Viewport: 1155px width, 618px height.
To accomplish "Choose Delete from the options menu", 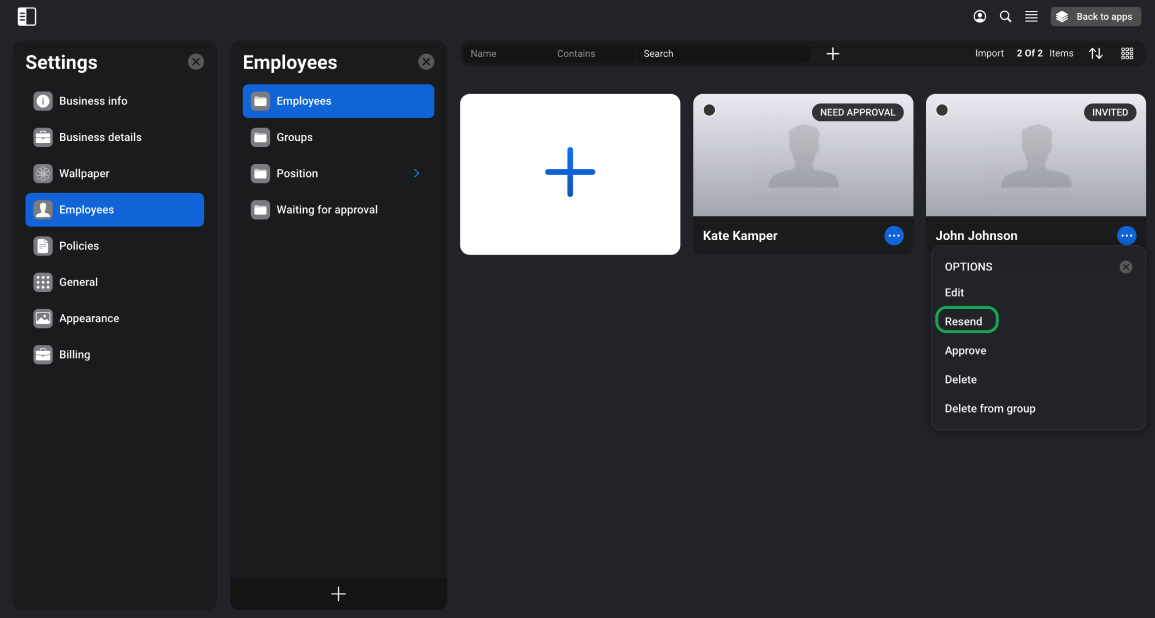I will point(961,379).
